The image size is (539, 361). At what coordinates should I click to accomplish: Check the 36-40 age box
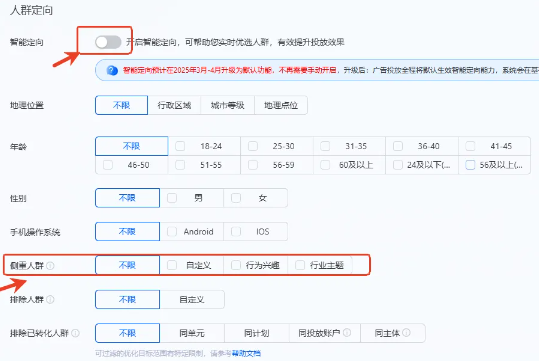[x=398, y=146]
